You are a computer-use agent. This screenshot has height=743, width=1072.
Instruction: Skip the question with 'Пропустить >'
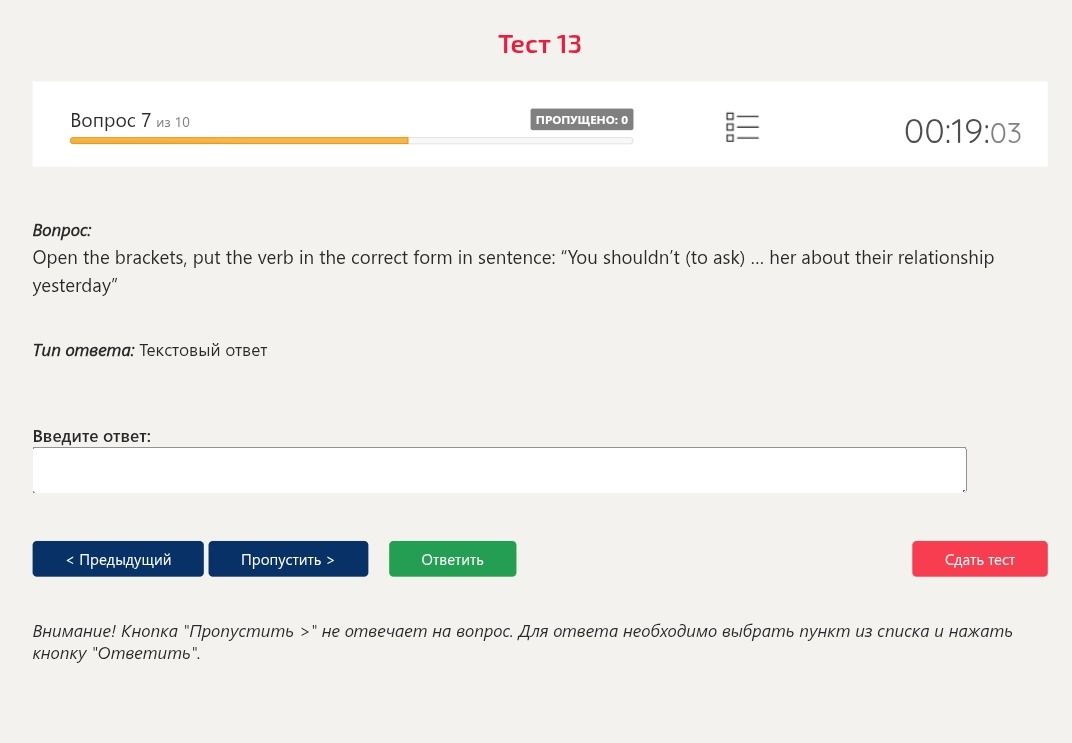pyautogui.click(x=288, y=559)
